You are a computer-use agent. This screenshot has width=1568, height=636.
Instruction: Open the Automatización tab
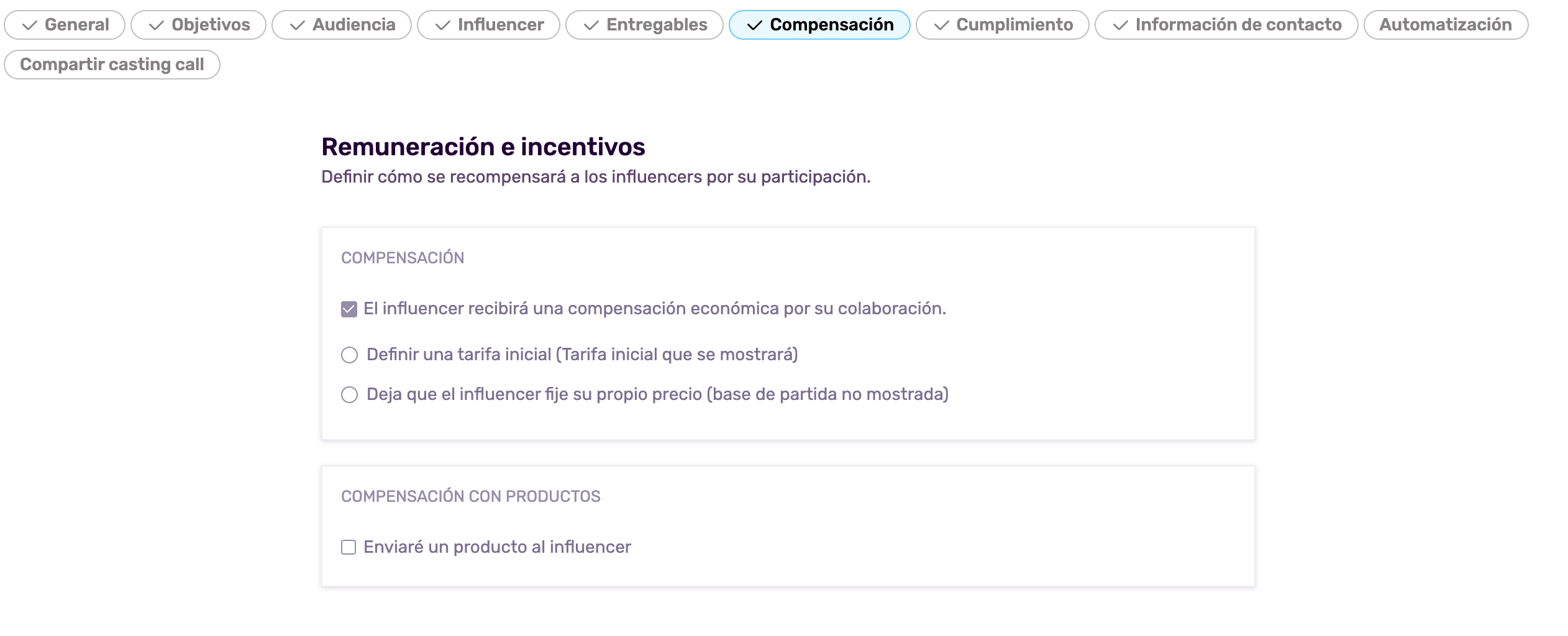[1445, 25]
